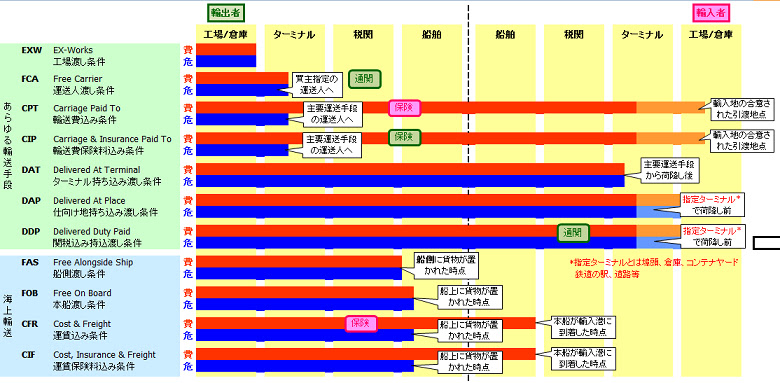Click the Carriage Paid To term name
Viewport: 780px width, 383px height.
pyautogui.click(x=87, y=108)
